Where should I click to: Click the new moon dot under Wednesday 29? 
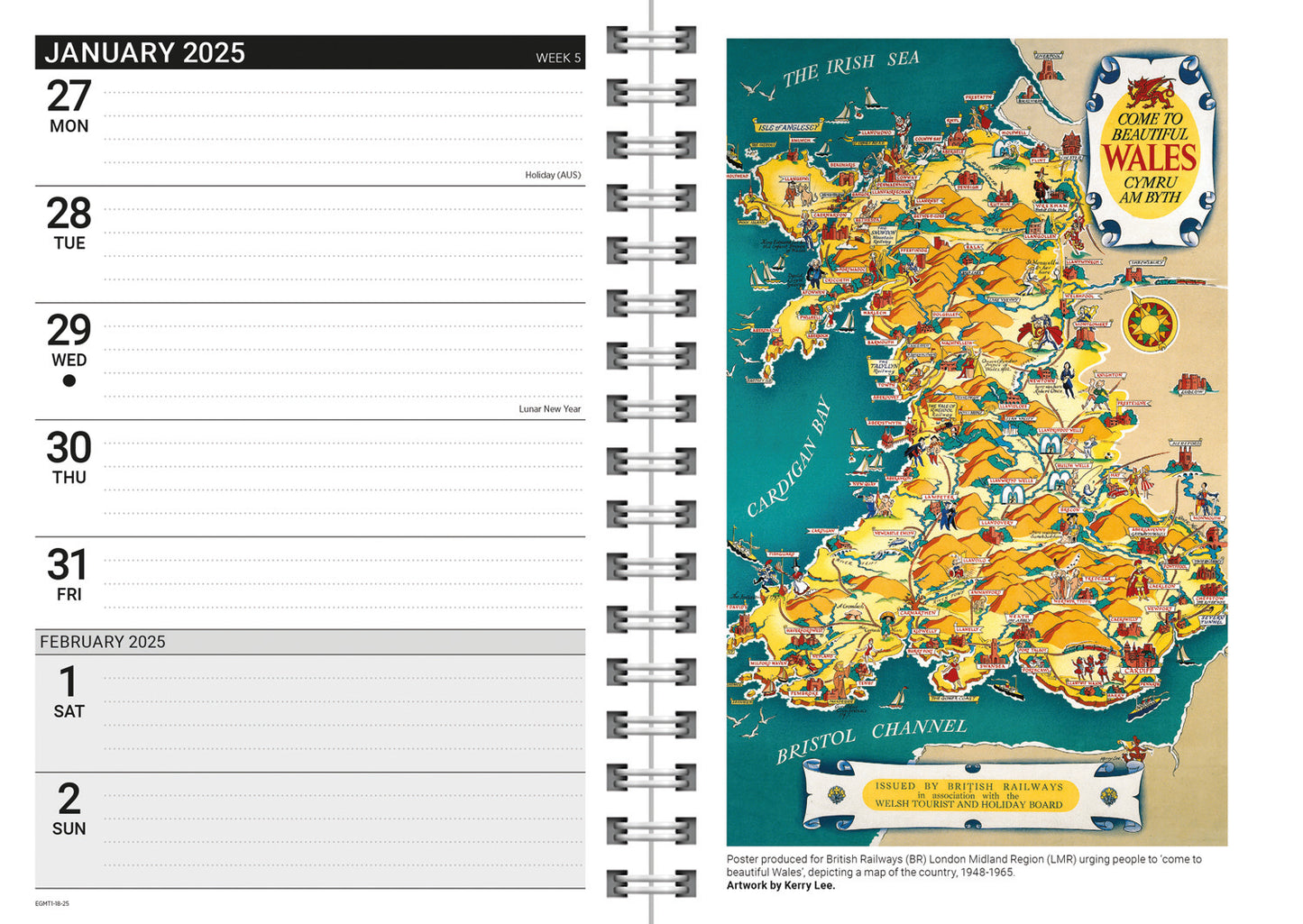[69, 380]
